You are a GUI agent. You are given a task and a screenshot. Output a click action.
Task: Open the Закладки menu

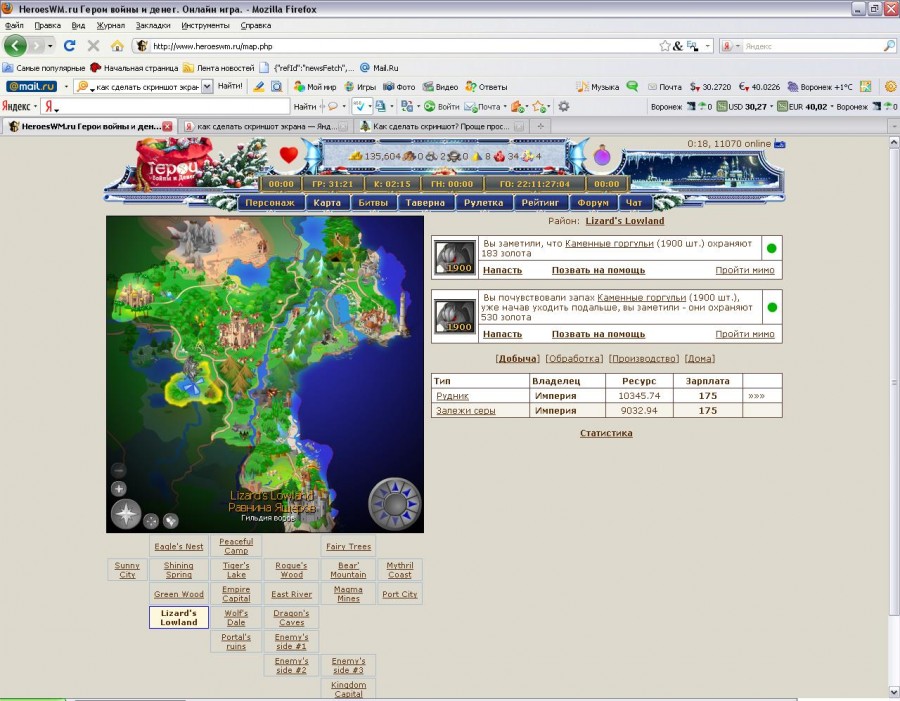tap(153, 25)
